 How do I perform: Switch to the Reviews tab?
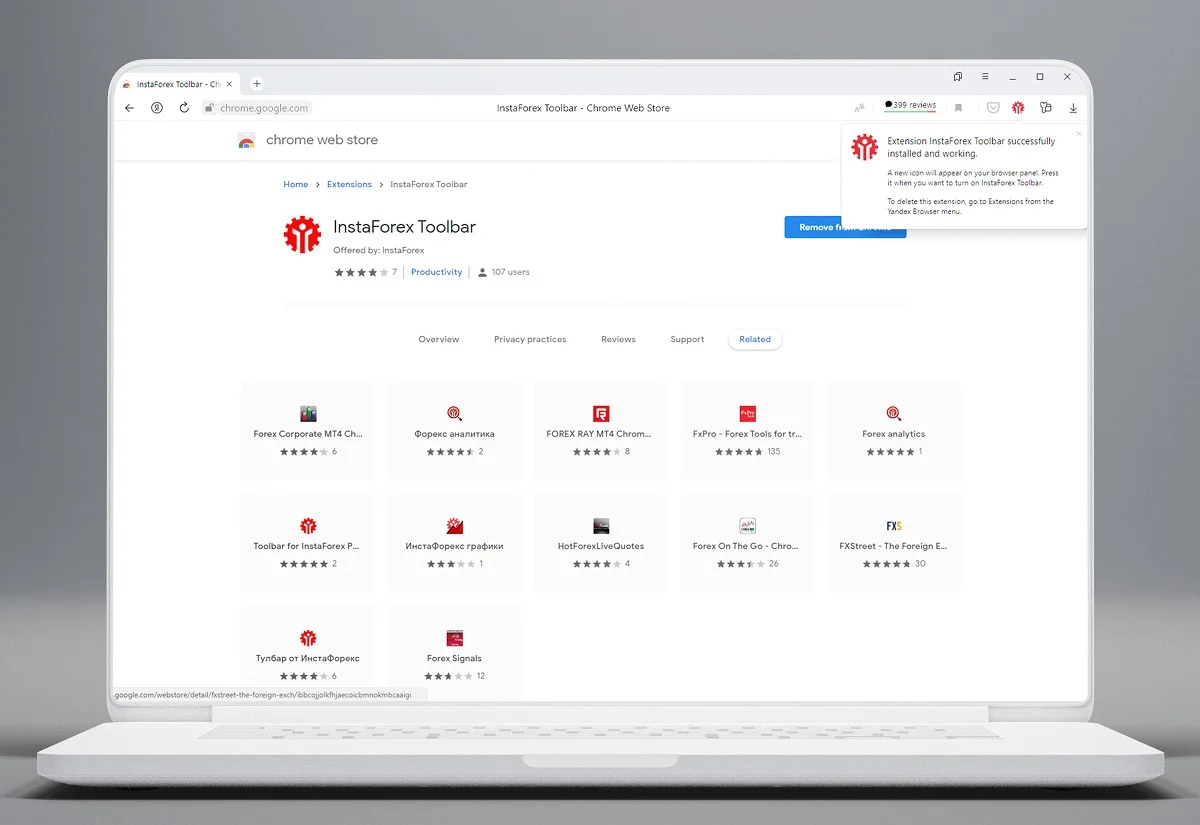(618, 340)
